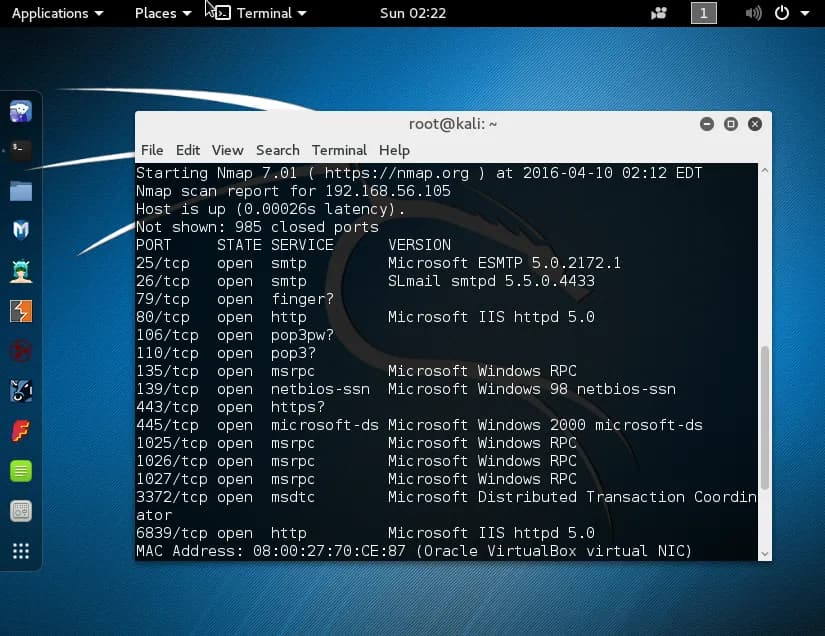Open Burp Suite from the dock
The width and height of the screenshot is (825, 636).
point(22,310)
